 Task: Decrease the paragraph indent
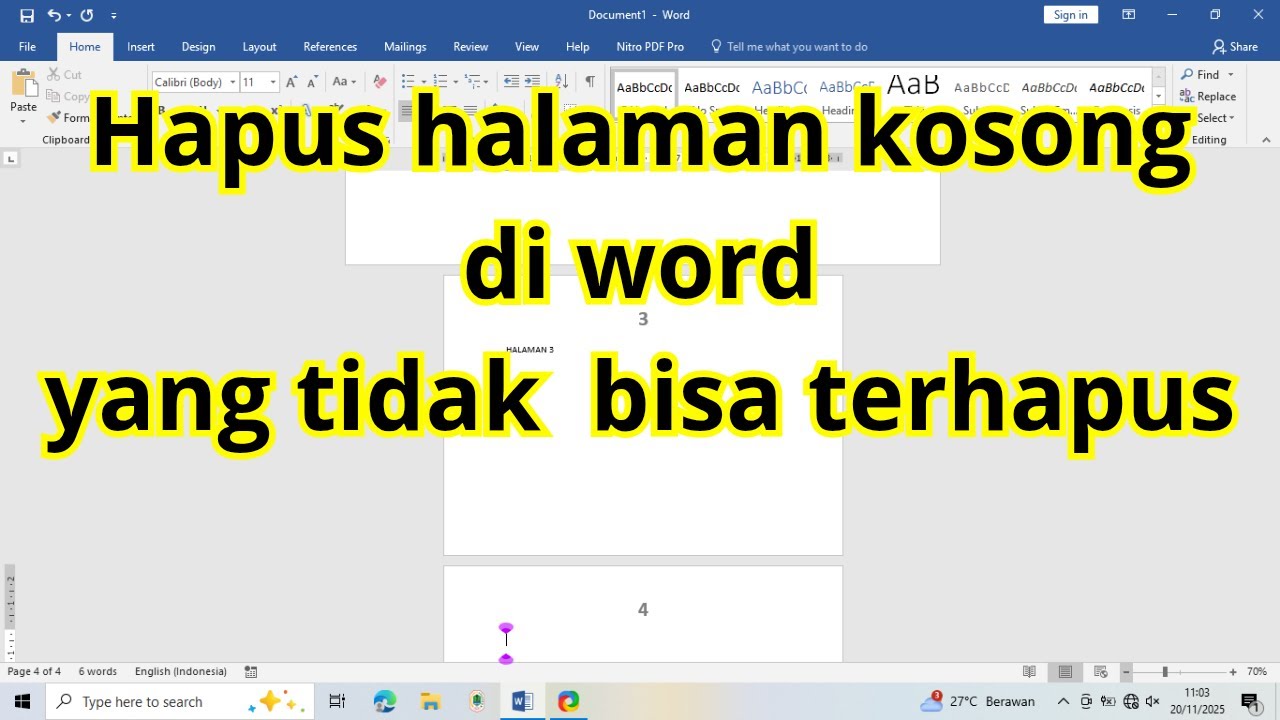[511, 82]
